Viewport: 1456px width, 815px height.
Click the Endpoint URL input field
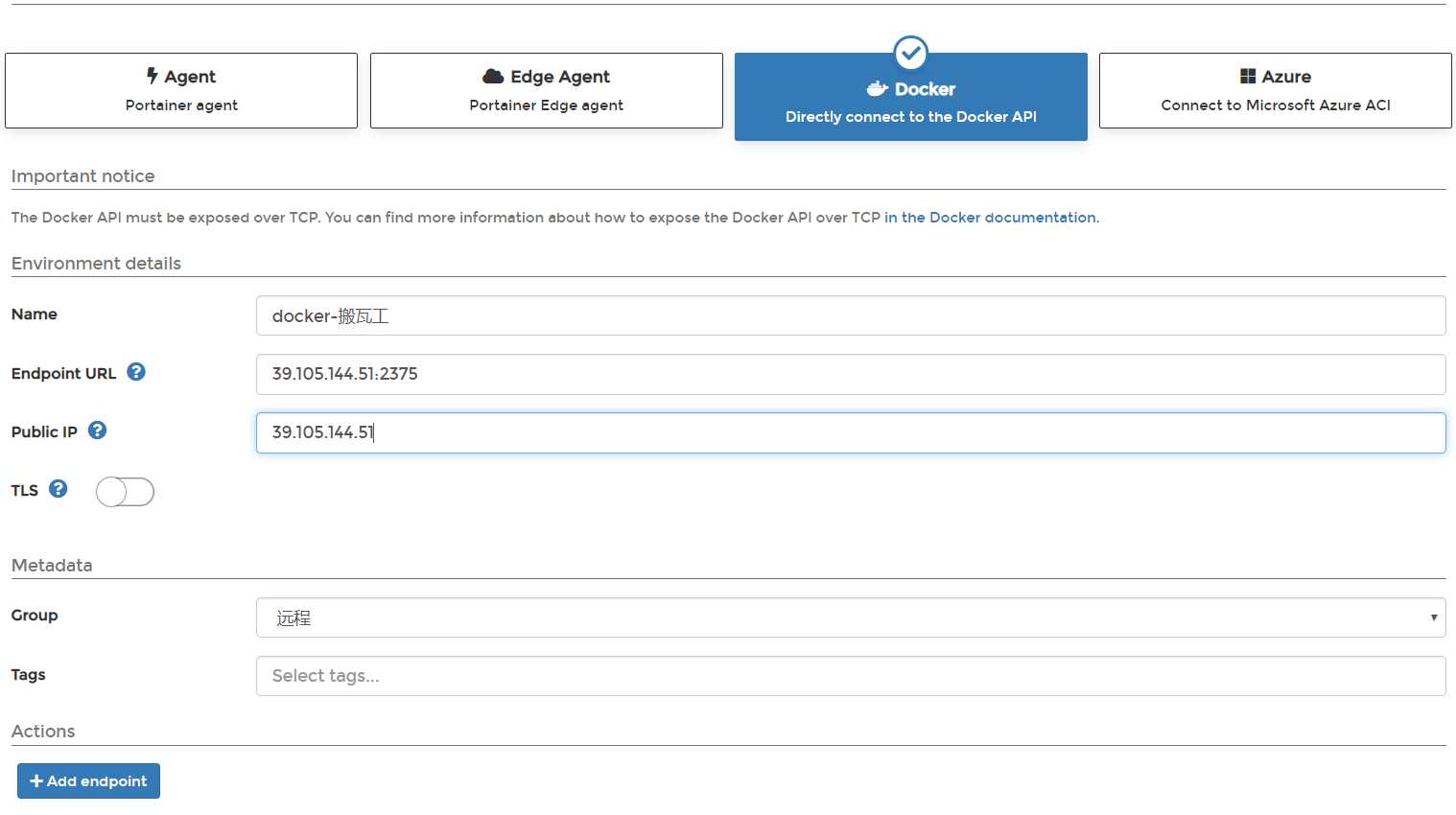pyautogui.click(x=851, y=374)
